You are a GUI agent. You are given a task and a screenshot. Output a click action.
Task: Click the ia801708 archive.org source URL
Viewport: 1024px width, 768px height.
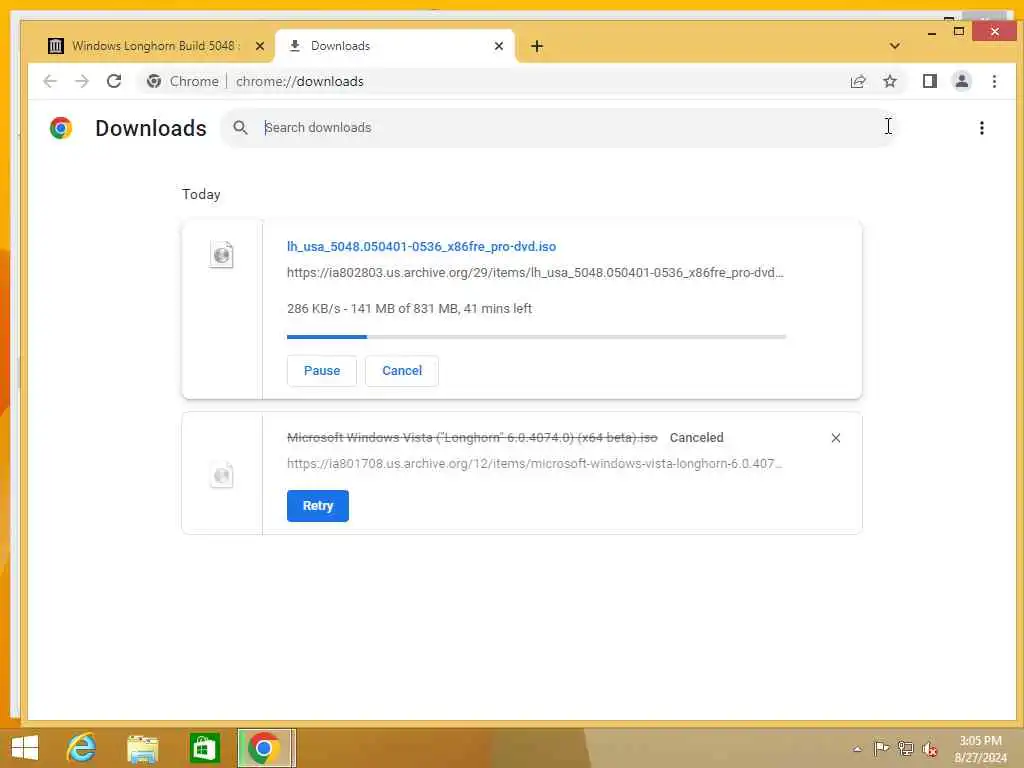point(534,463)
